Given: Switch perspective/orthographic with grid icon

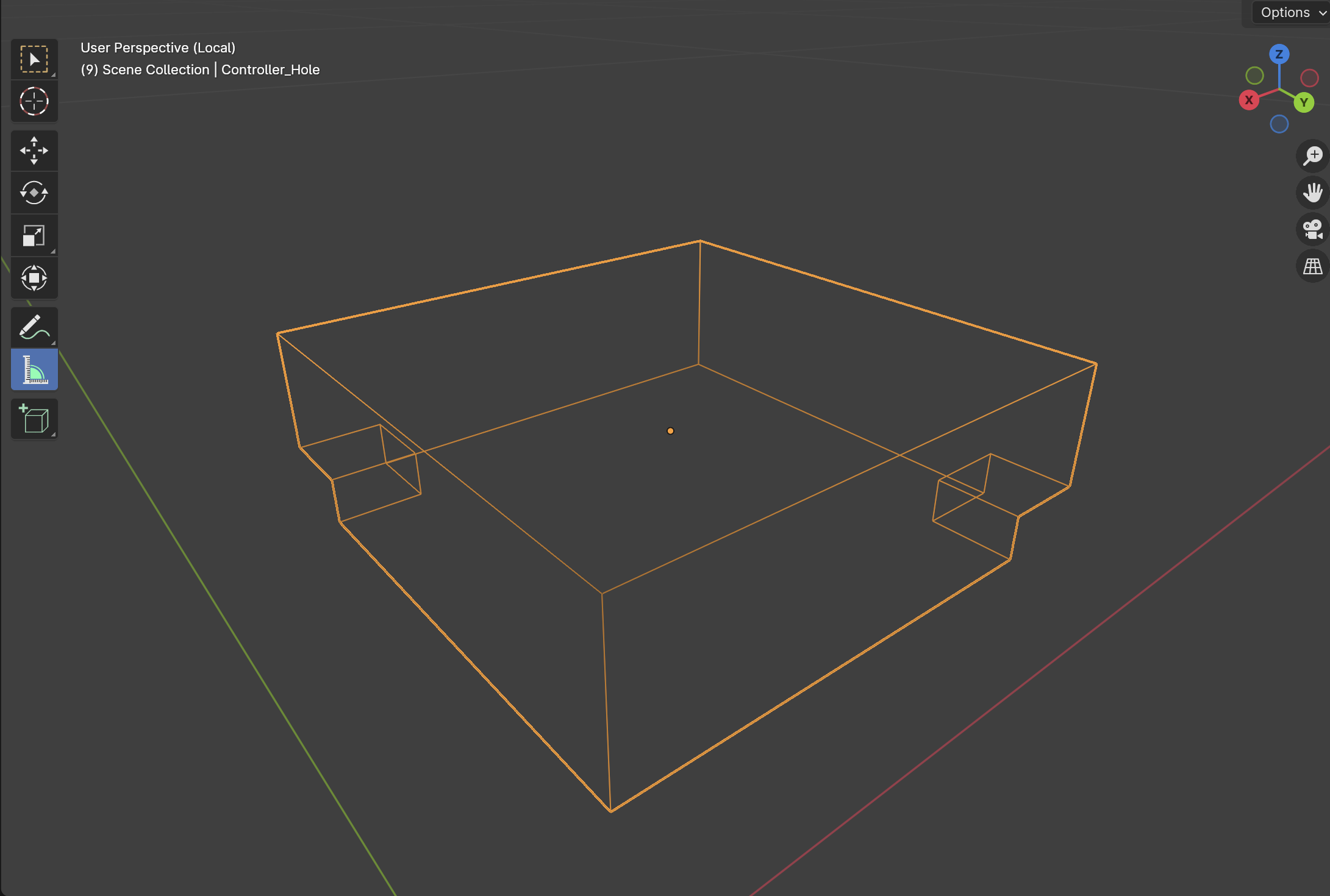Looking at the screenshot, I should pyautogui.click(x=1312, y=266).
